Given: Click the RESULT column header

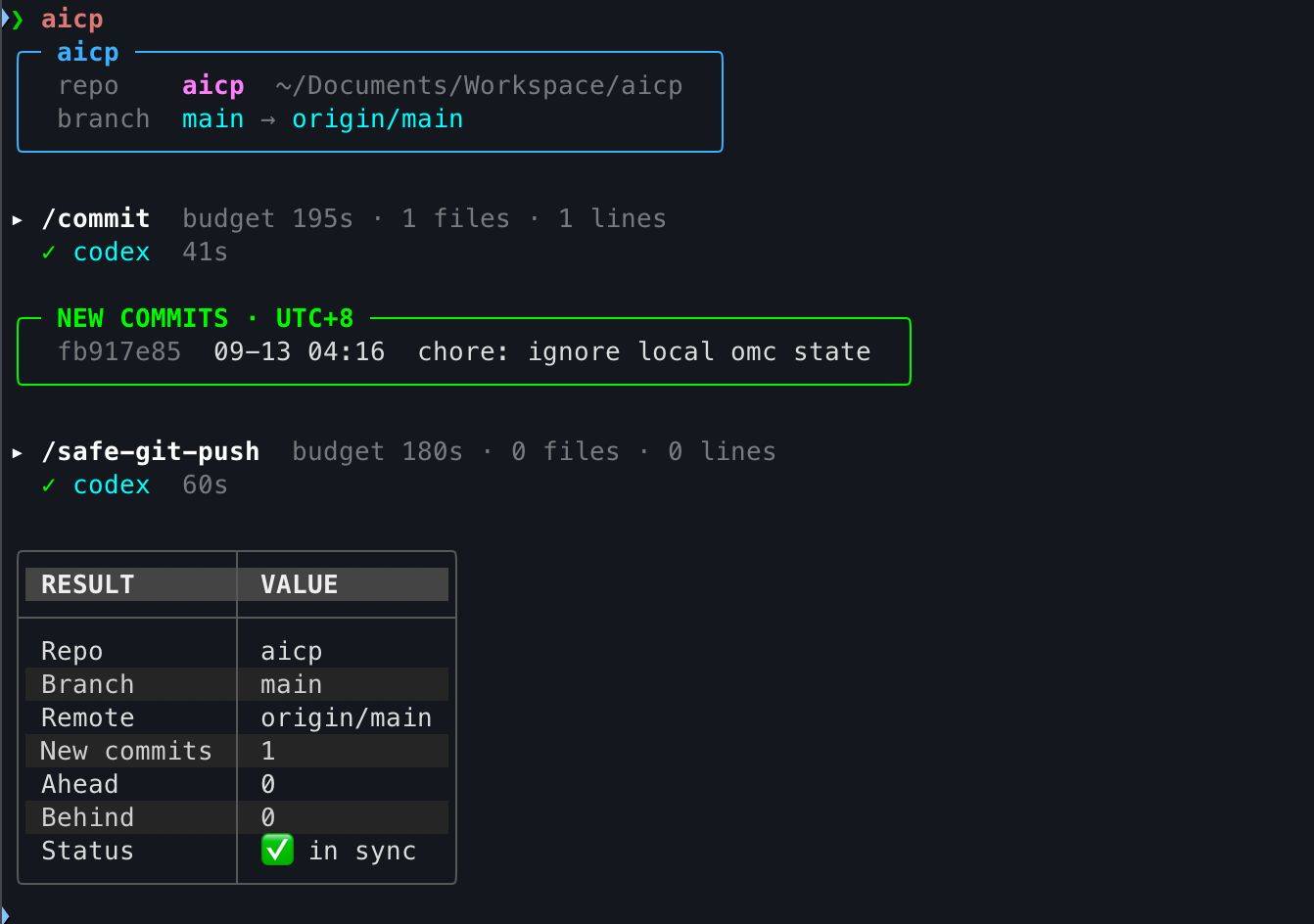Looking at the screenshot, I should click(x=87, y=584).
